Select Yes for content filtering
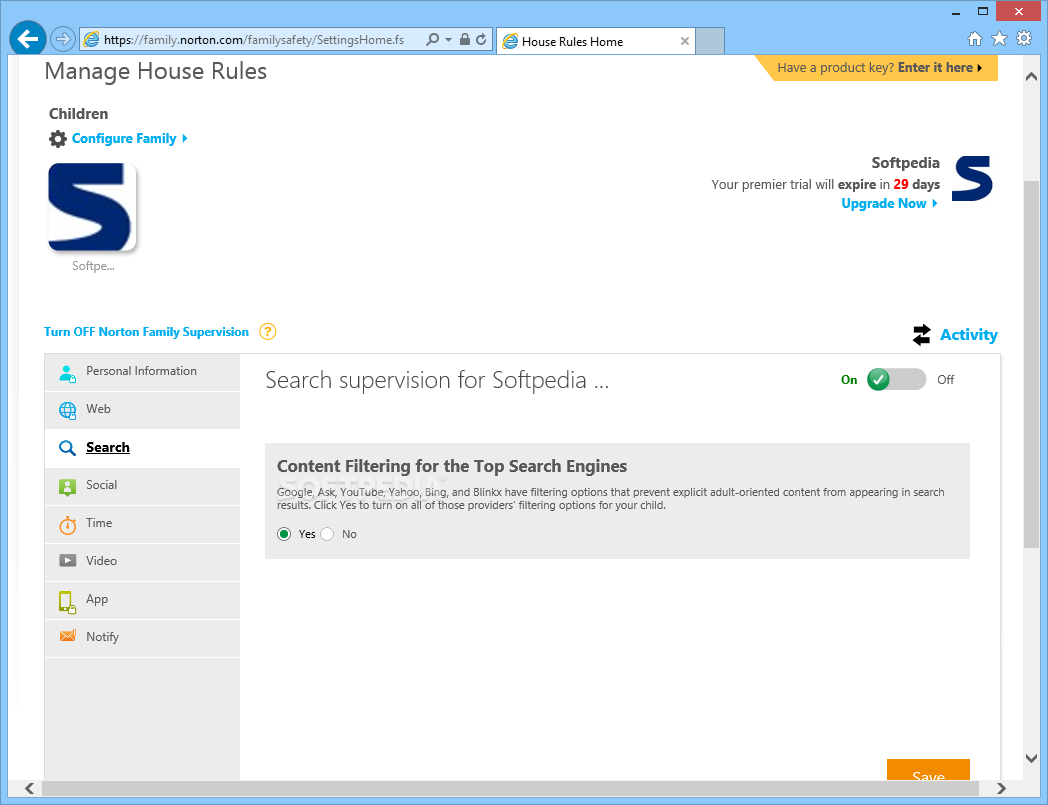The width and height of the screenshot is (1048, 805). [x=284, y=534]
